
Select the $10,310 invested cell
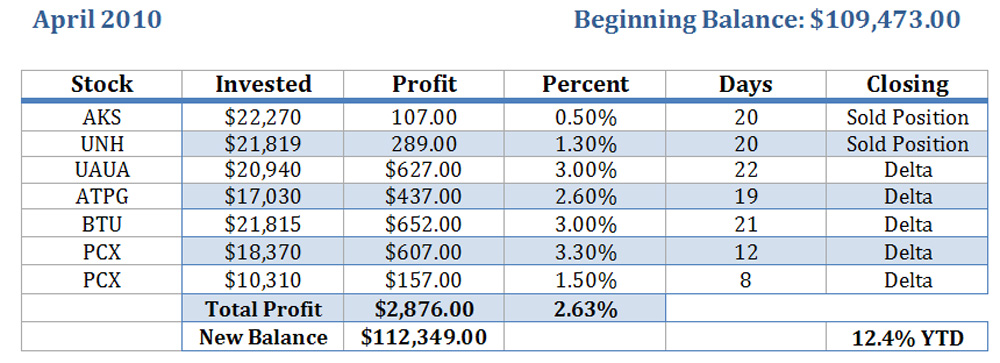[263, 280]
